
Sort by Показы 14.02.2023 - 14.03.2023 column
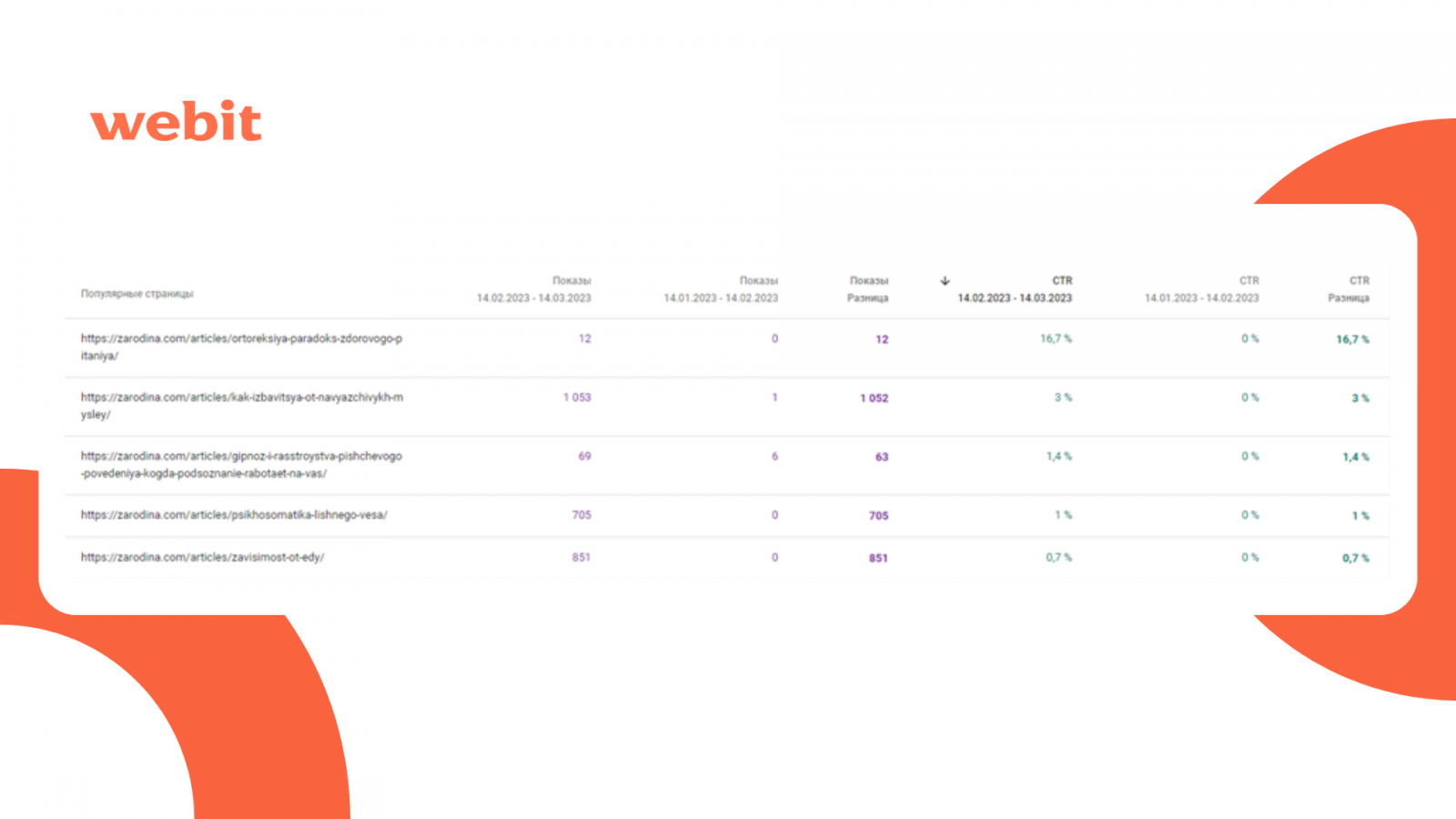click(534, 289)
